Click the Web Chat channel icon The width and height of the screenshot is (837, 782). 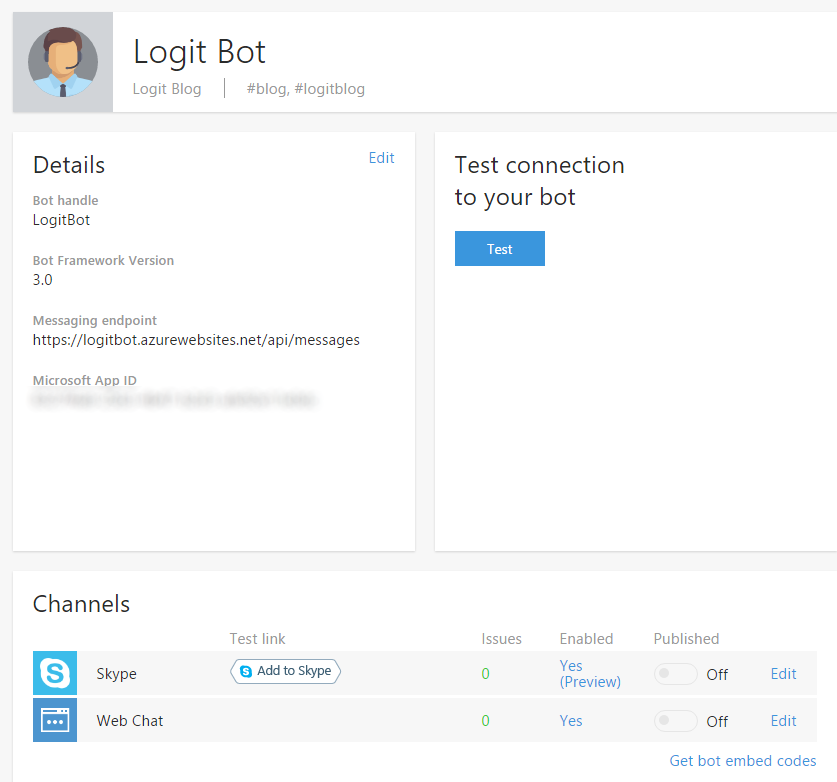(55, 720)
